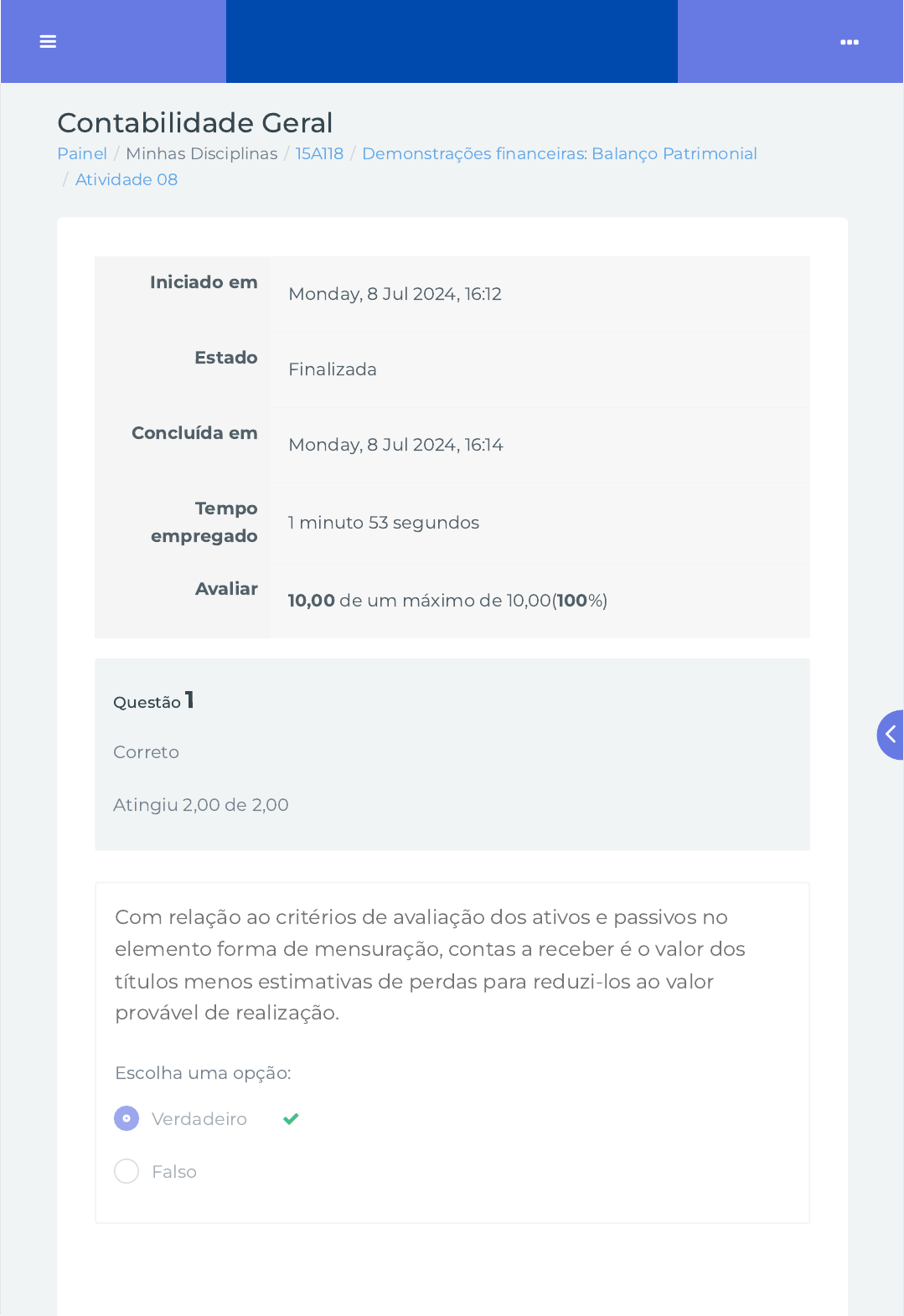Click the 1 minuto 53 segundos value
The image size is (904, 1316).
(x=384, y=523)
